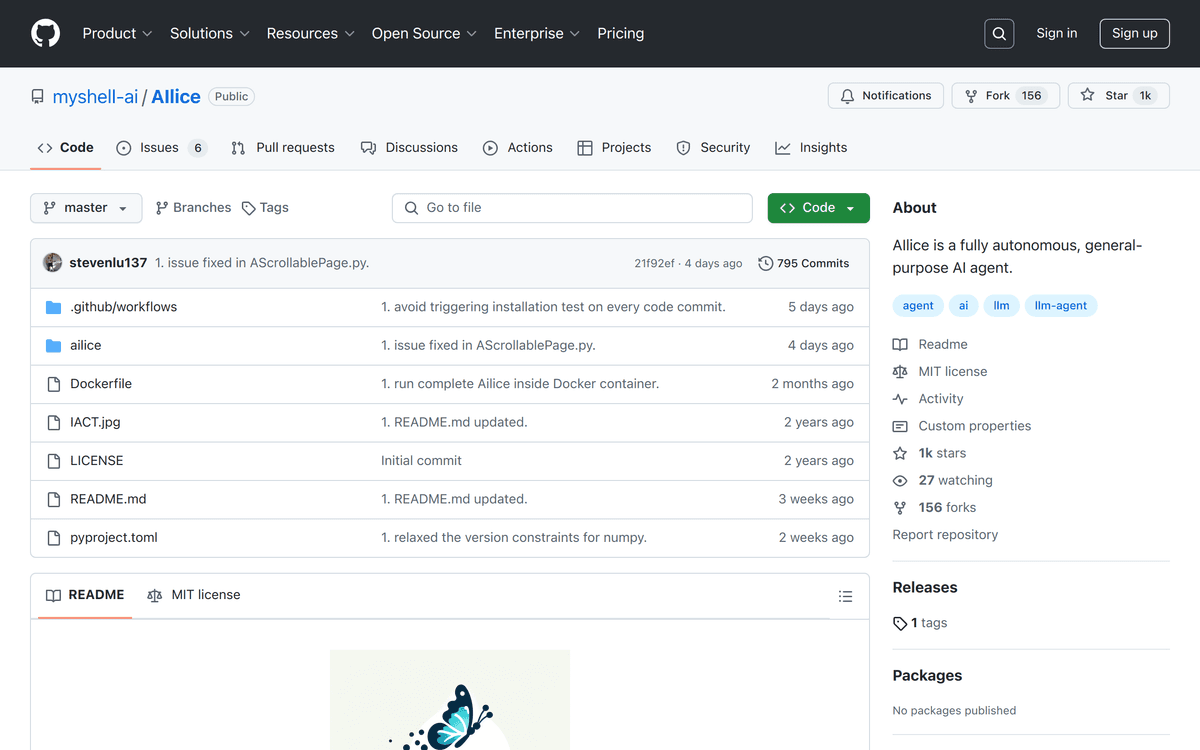Star the Ailice repository
The width and height of the screenshot is (1200, 750).
pos(1105,96)
